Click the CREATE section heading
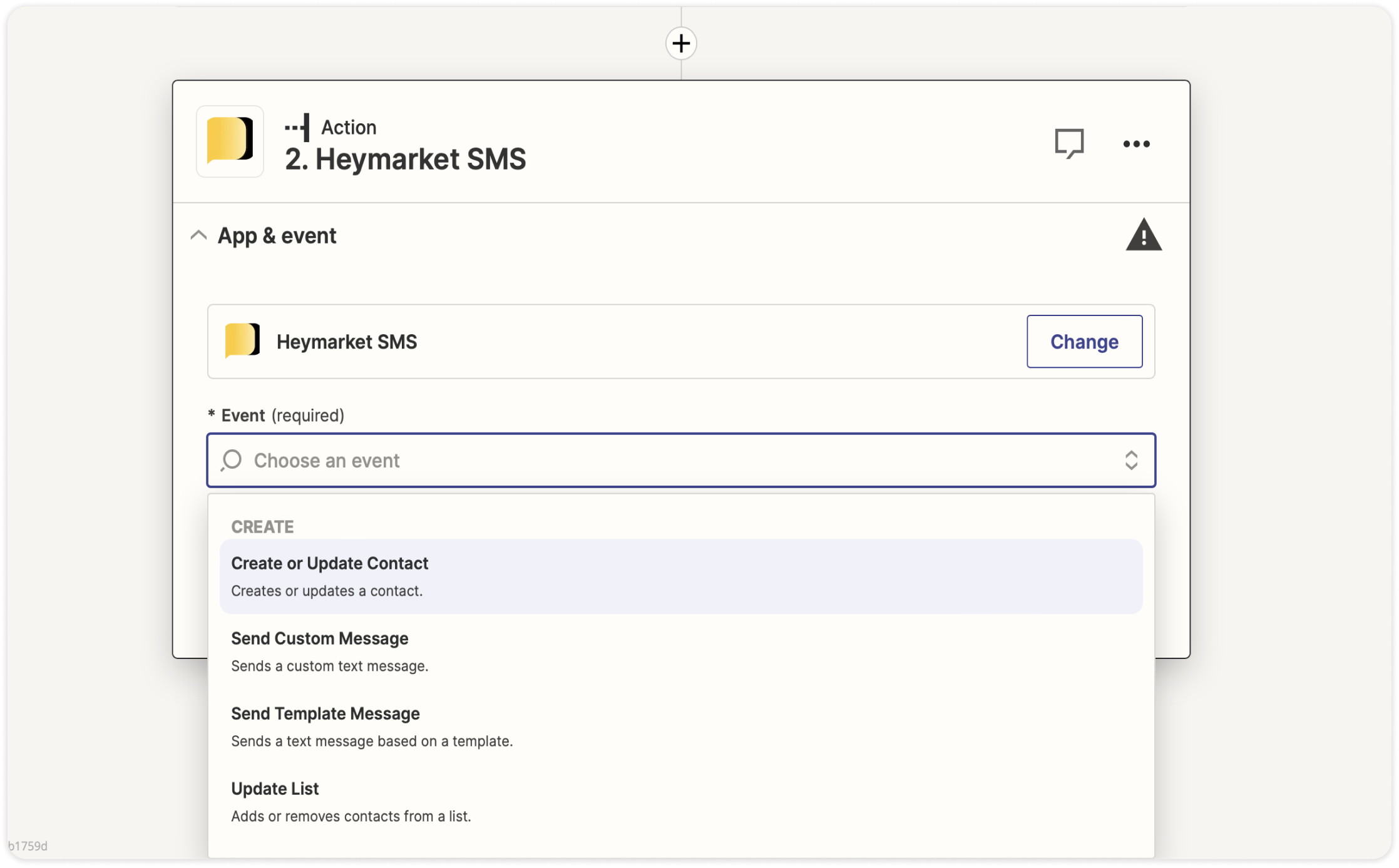This screenshot has width=1399, height=868. pyautogui.click(x=262, y=527)
